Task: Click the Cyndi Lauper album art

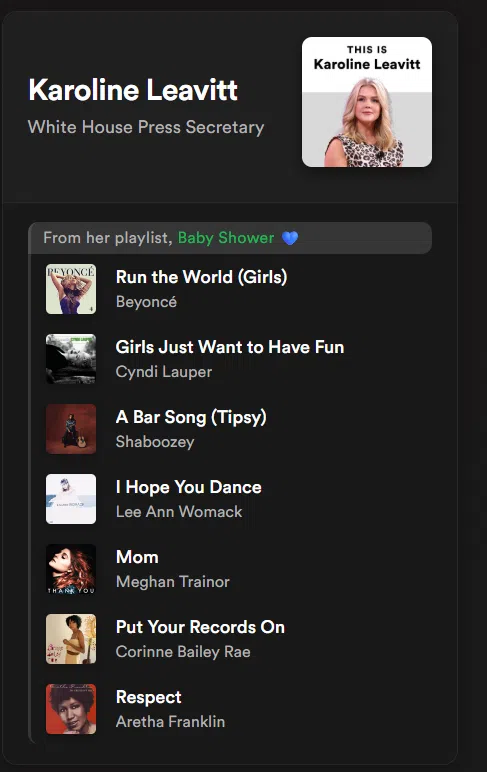Action: pos(71,359)
